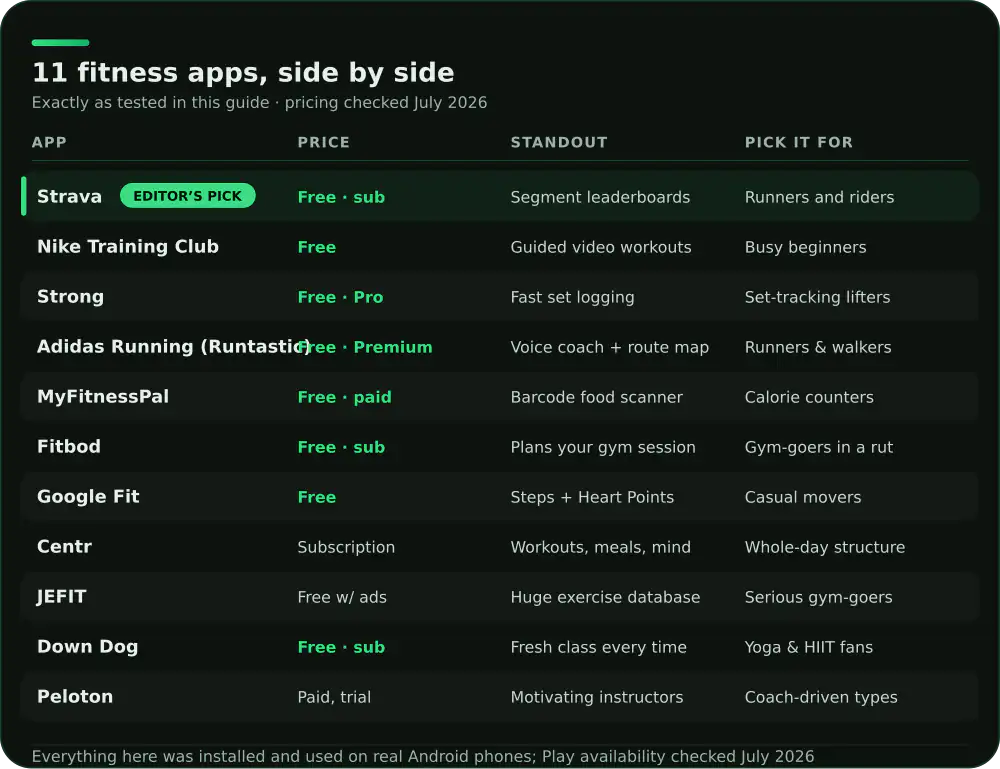Click the "Casual movers" cell
This screenshot has width=1000, height=769.
pos(803,497)
